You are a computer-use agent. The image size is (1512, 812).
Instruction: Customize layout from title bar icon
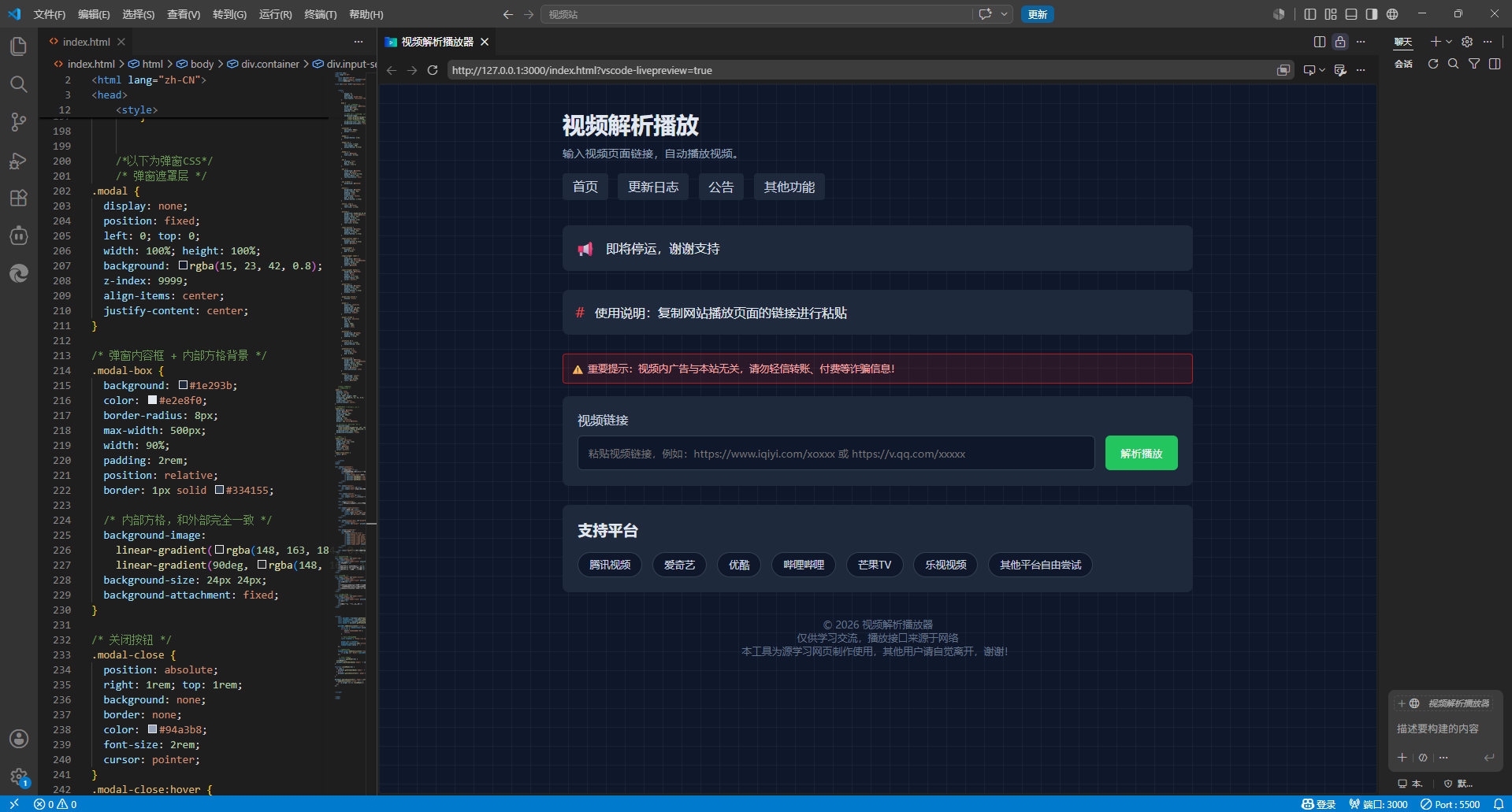[x=1331, y=14]
